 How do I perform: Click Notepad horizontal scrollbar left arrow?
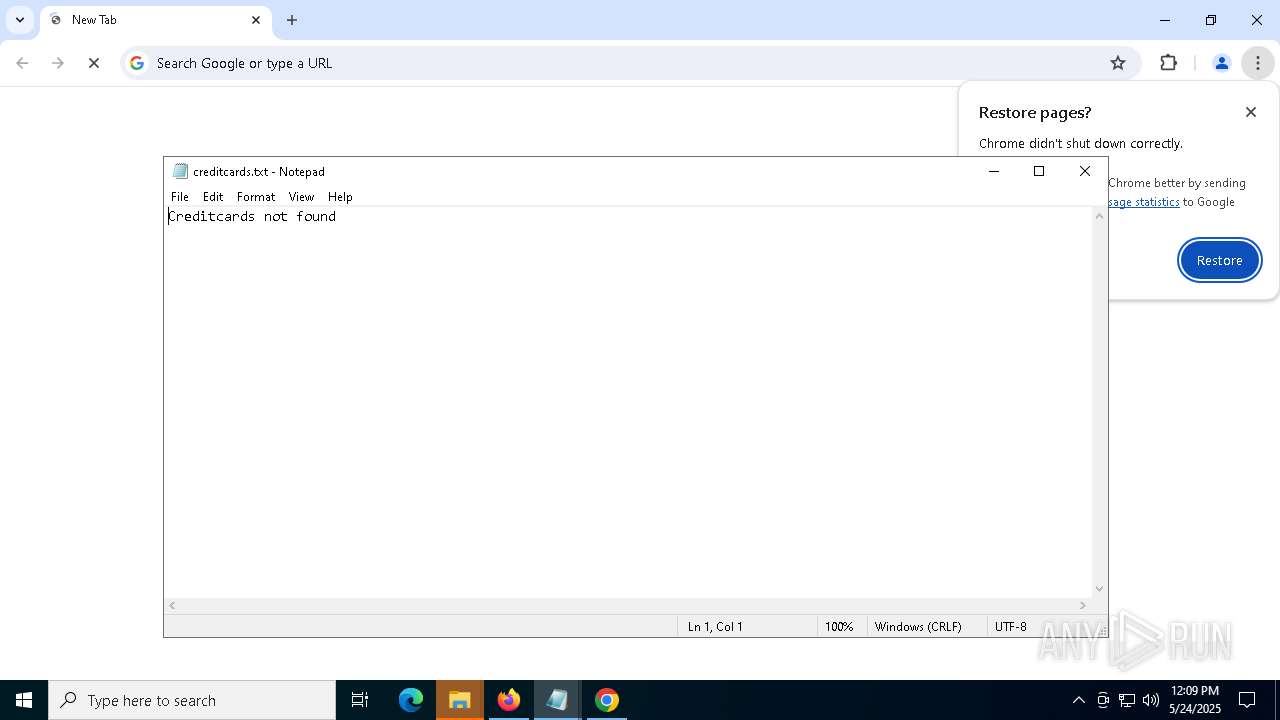[x=172, y=605]
